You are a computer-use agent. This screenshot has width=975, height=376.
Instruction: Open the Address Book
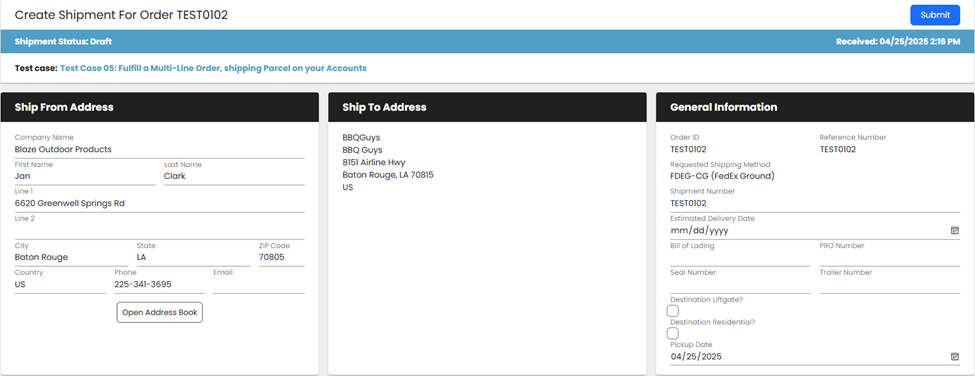(x=160, y=313)
